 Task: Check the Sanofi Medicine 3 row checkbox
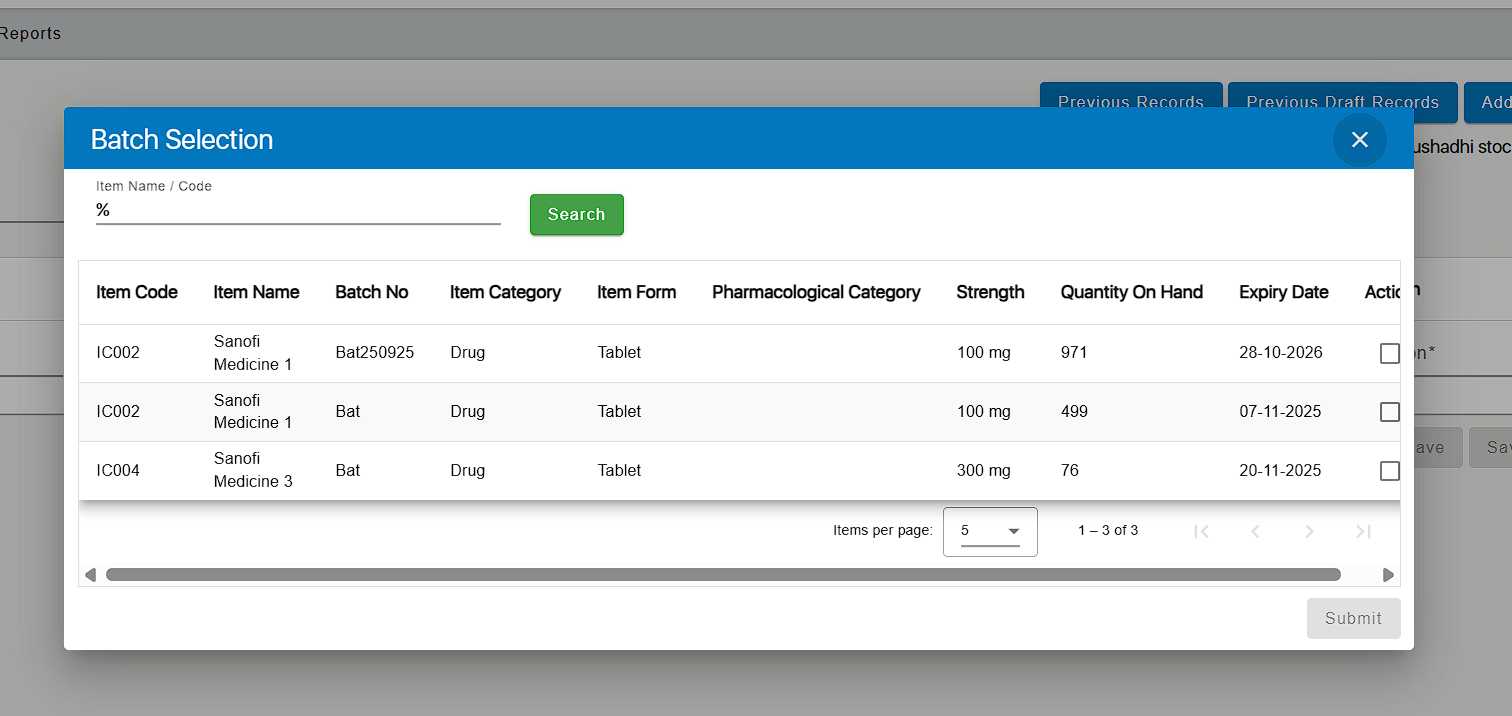pos(1389,471)
